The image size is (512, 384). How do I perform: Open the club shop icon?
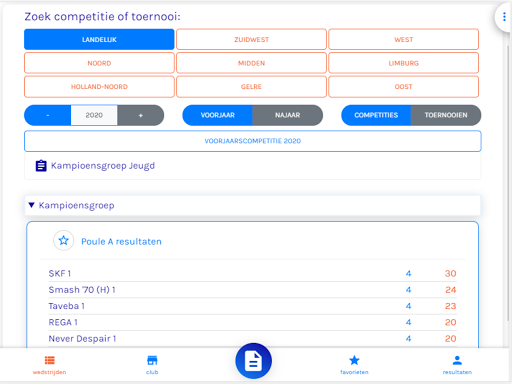point(152,360)
